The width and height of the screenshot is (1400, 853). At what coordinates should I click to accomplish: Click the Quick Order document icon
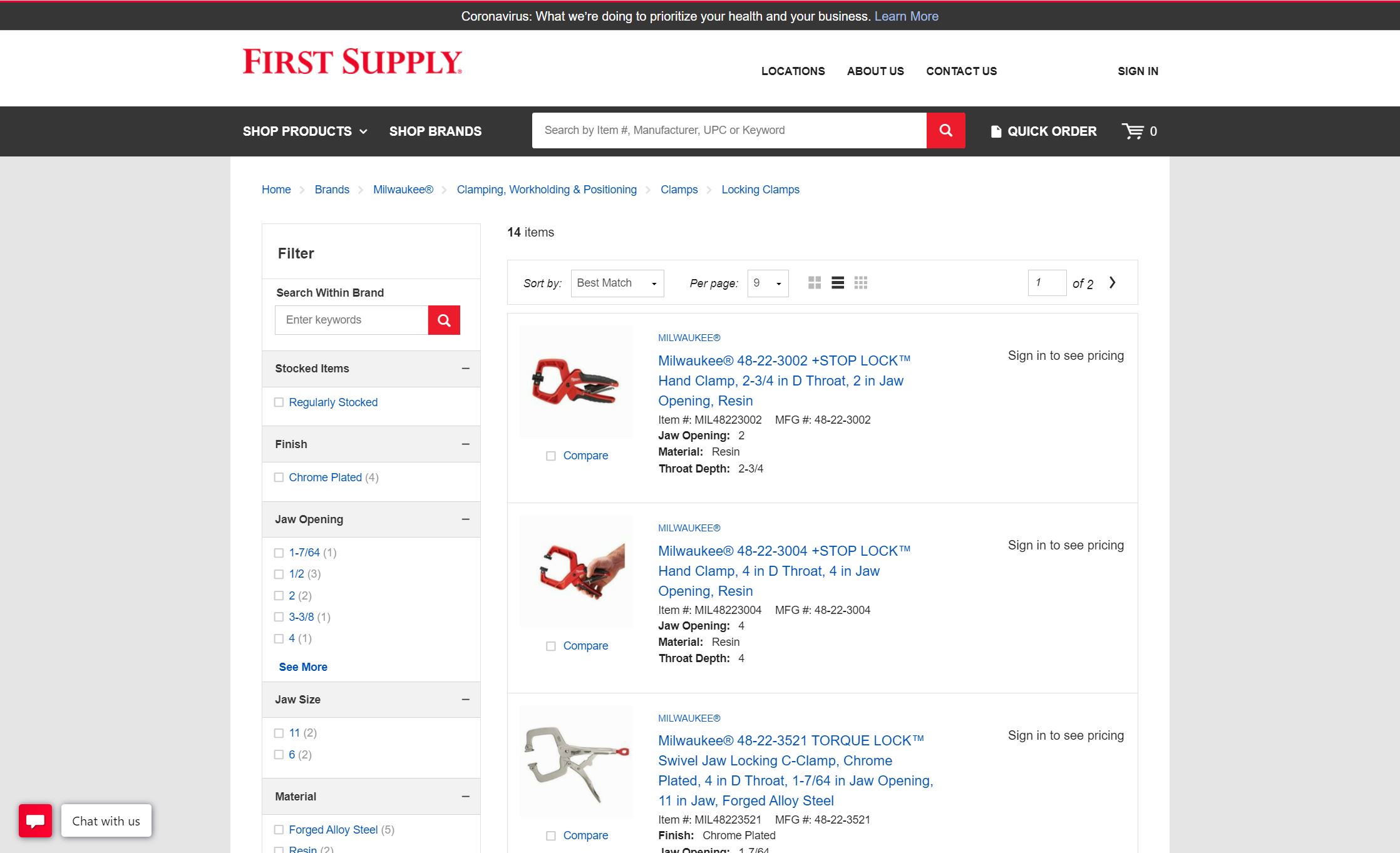[x=996, y=131]
